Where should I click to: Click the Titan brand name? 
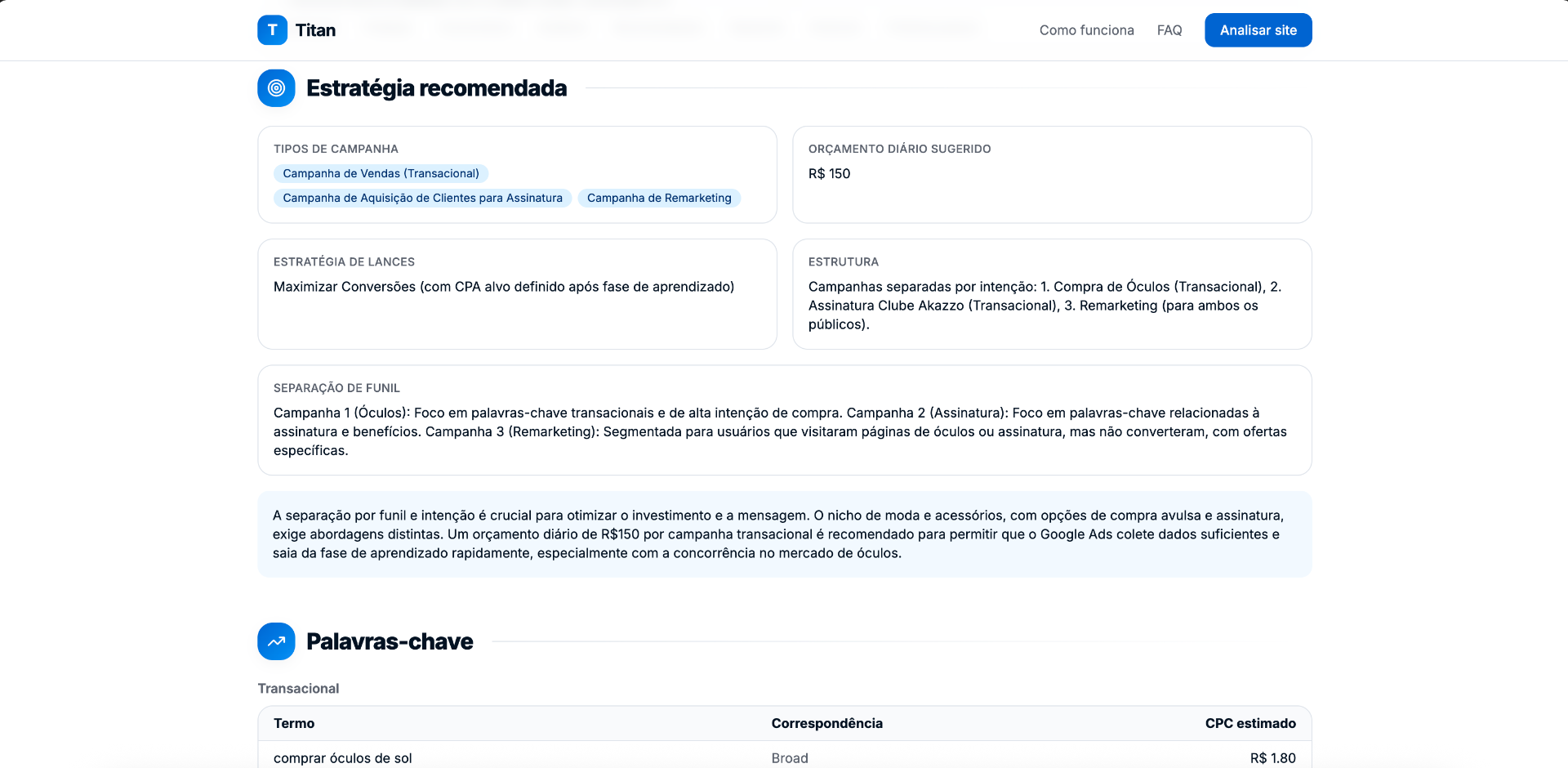point(315,30)
